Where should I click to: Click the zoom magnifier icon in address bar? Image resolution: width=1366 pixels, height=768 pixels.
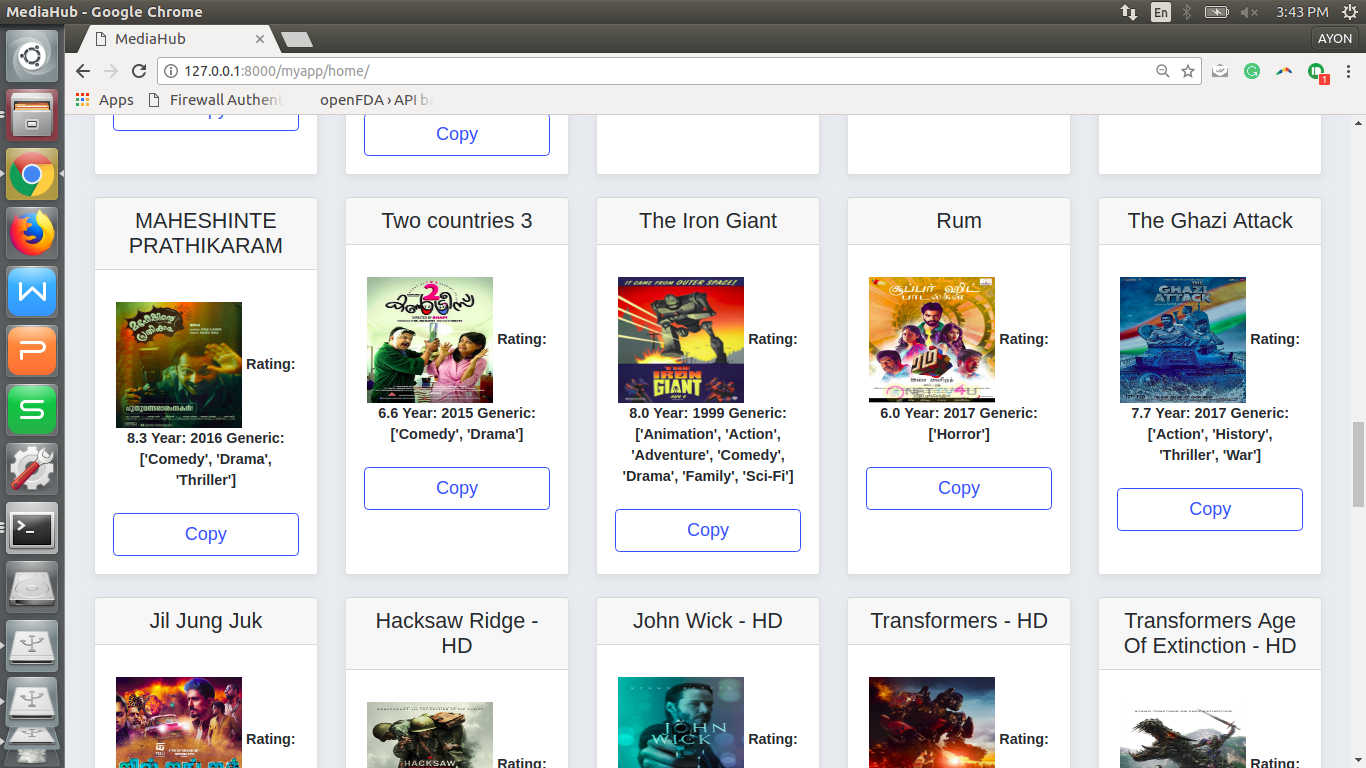[x=1162, y=71]
